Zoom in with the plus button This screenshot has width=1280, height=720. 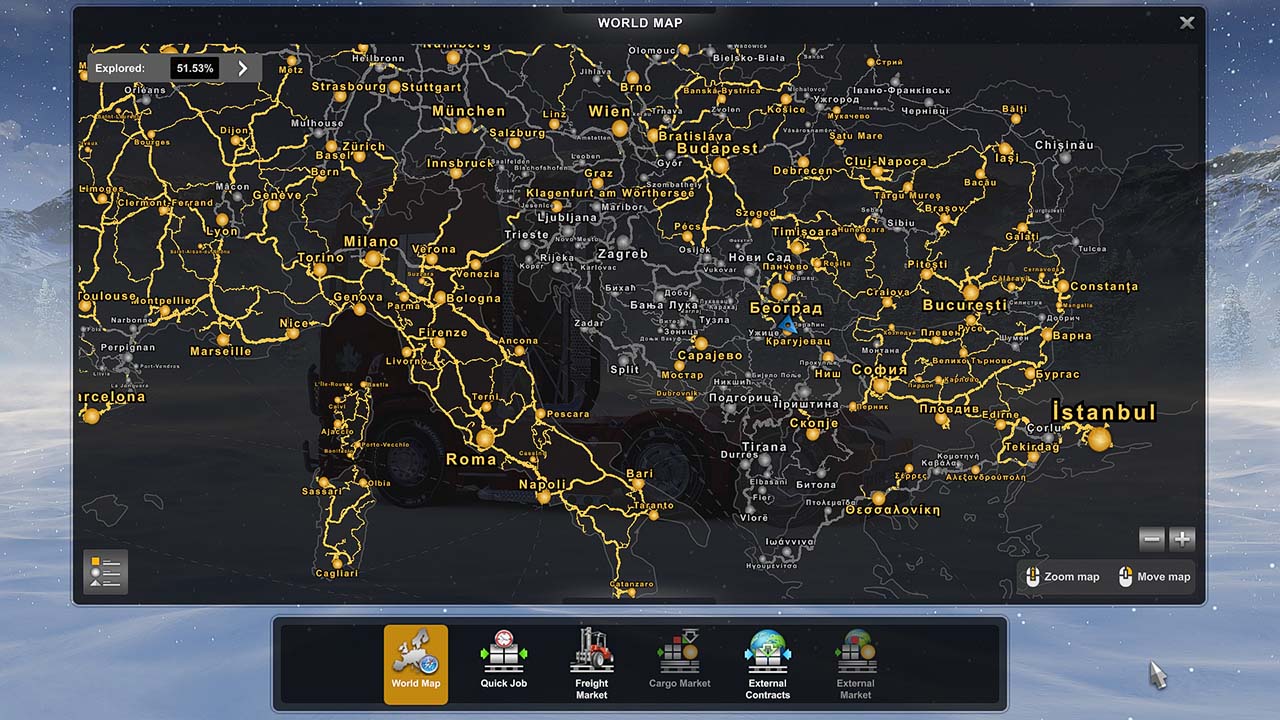(x=1182, y=540)
